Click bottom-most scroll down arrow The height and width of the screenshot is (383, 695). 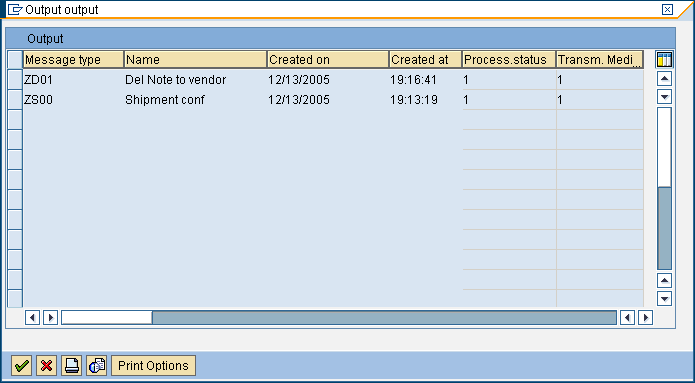click(x=664, y=298)
